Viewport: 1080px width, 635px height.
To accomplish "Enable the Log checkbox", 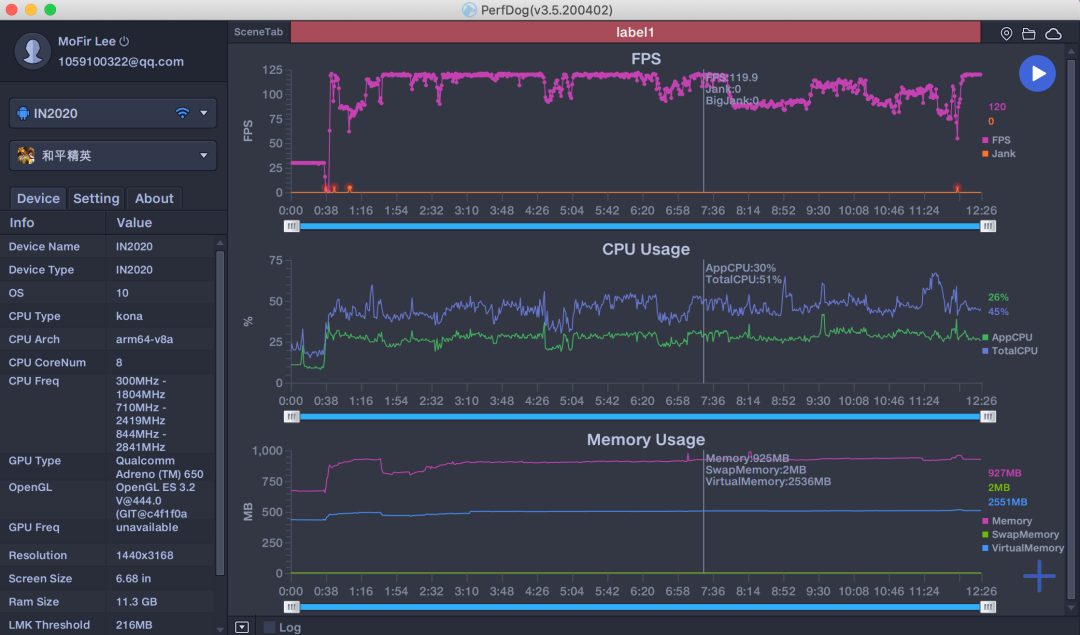I will (269, 627).
